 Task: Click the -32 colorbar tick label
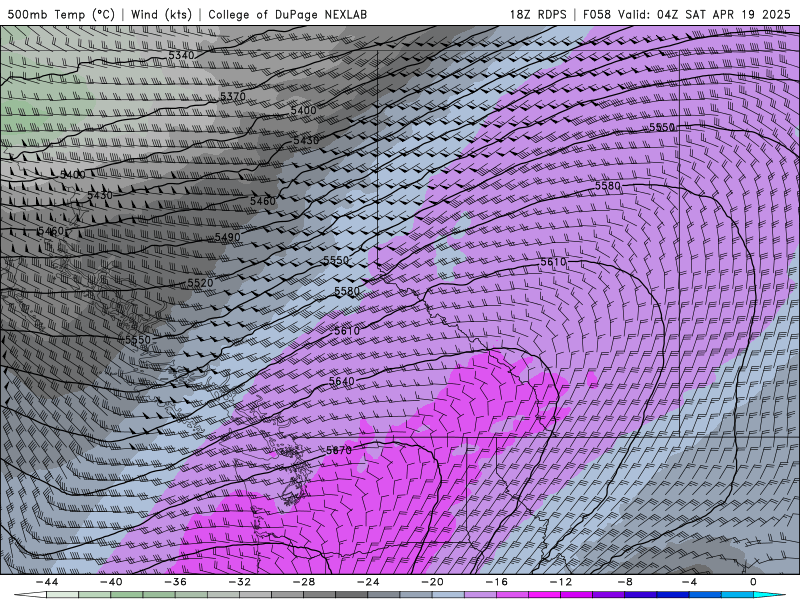pos(240,582)
